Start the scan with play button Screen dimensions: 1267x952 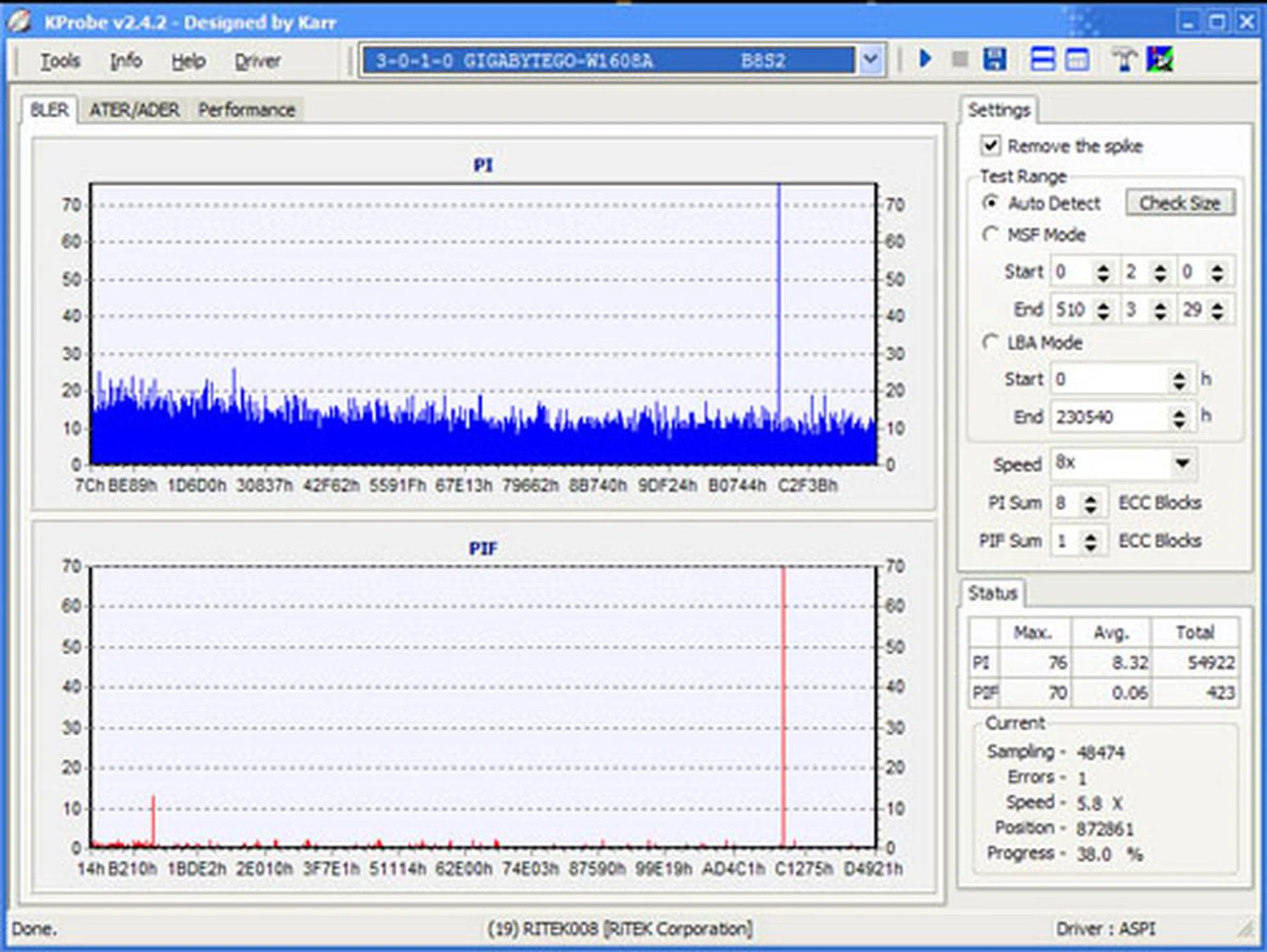coord(925,59)
